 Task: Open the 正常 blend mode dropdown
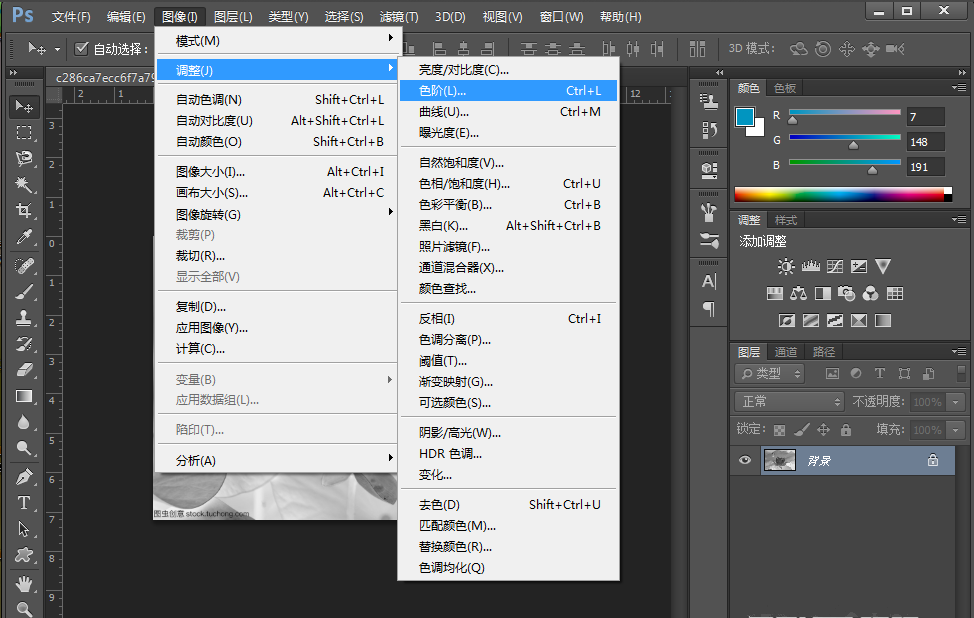pyautogui.click(x=788, y=402)
